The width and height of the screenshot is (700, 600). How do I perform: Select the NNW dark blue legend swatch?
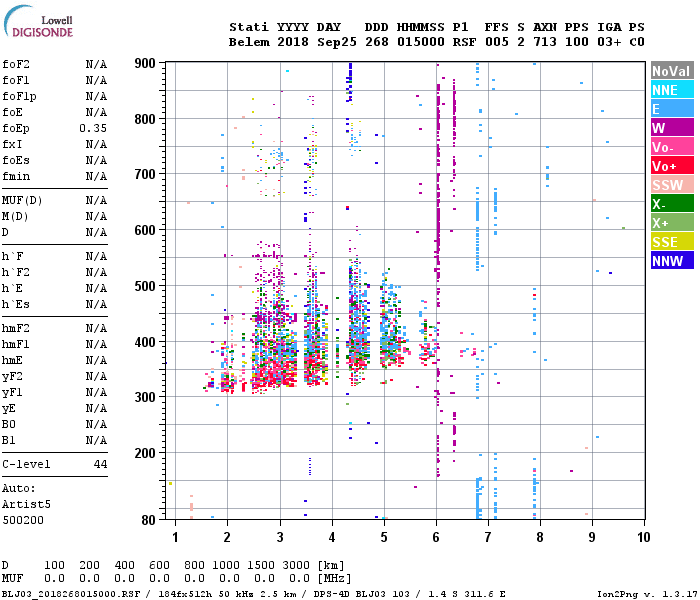tap(672, 261)
